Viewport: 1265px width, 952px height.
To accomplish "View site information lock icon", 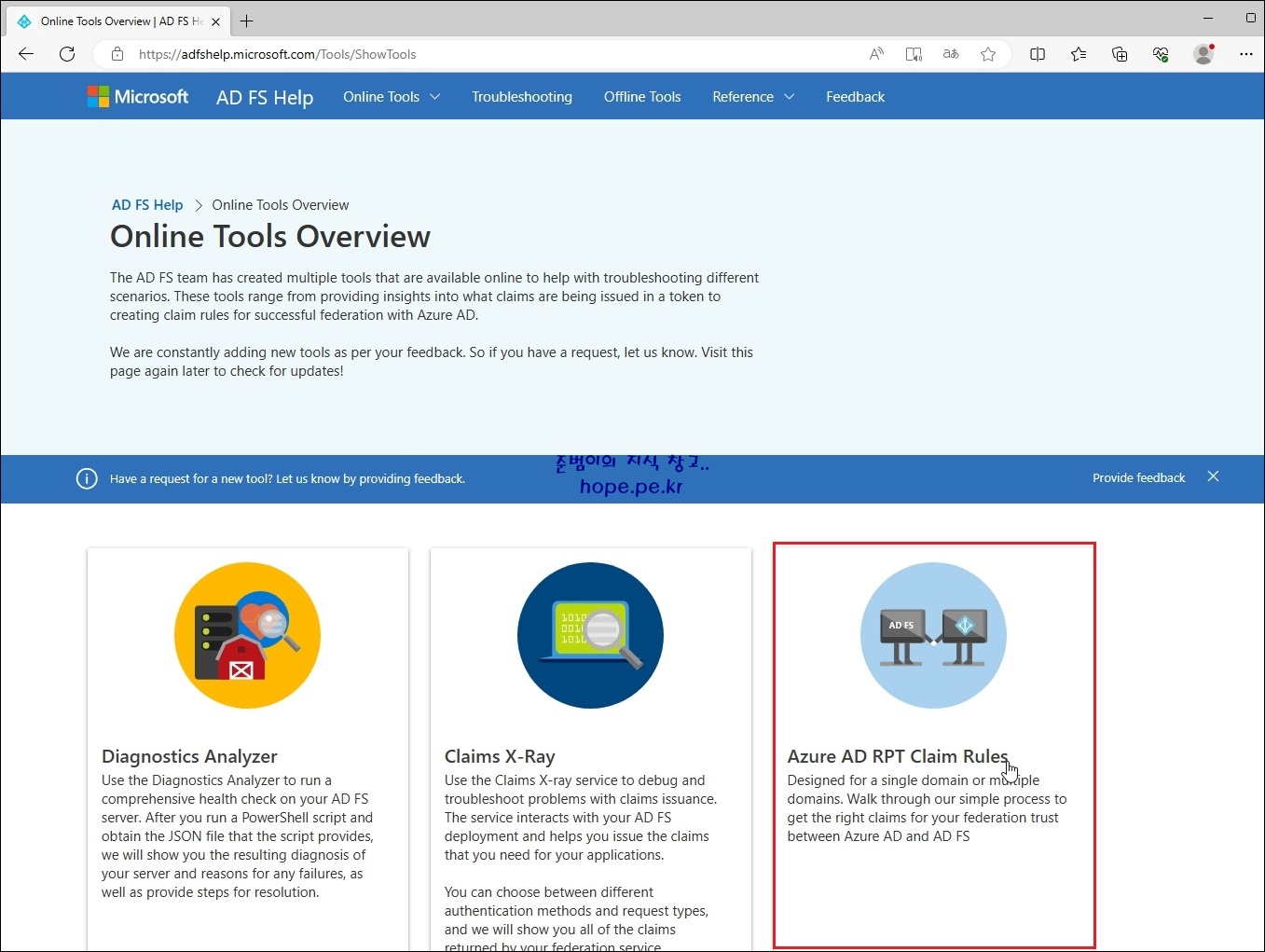I will [117, 54].
